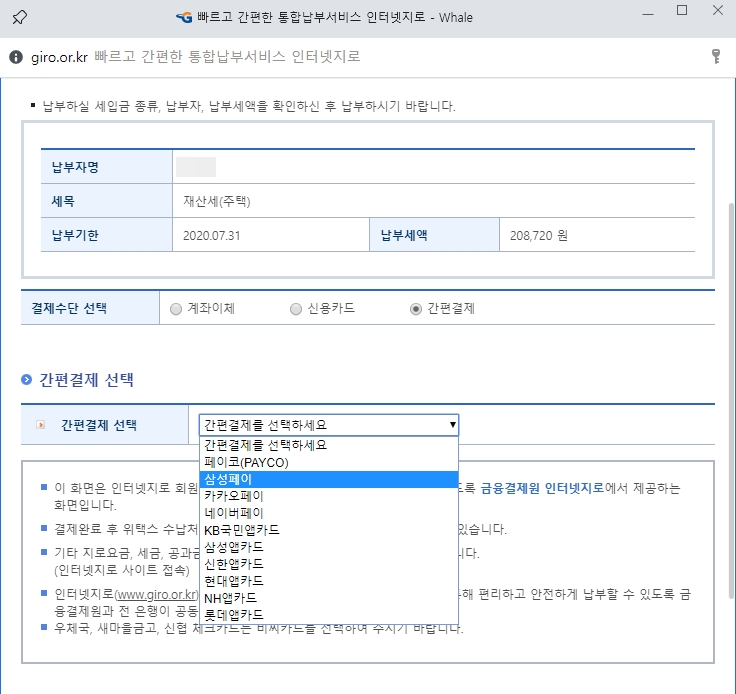The width and height of the screenshot is (736, 694).
Task: Click the 재산세(주택) value cell
Action: (x=433, y=201)
